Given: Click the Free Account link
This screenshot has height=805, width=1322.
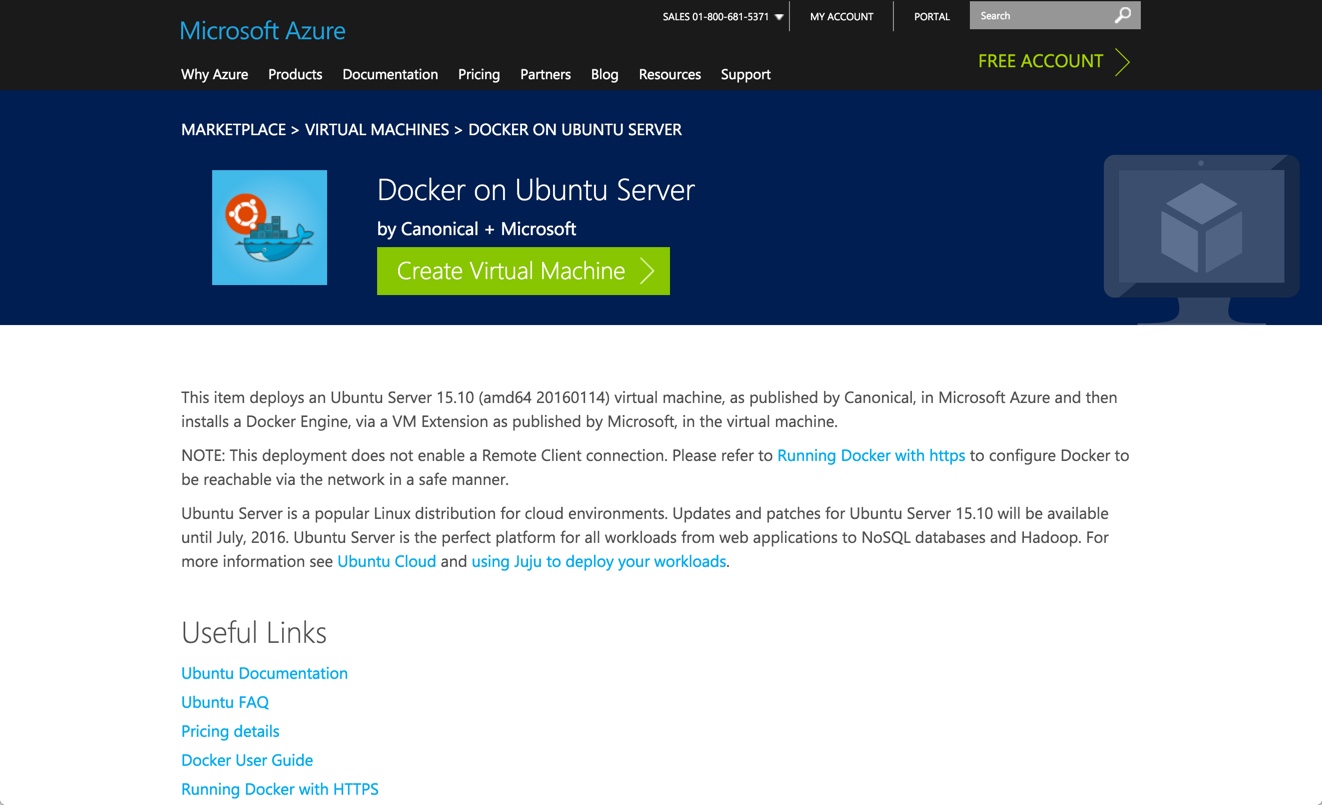Looking at the screenshot, I should pos(1040,61).
